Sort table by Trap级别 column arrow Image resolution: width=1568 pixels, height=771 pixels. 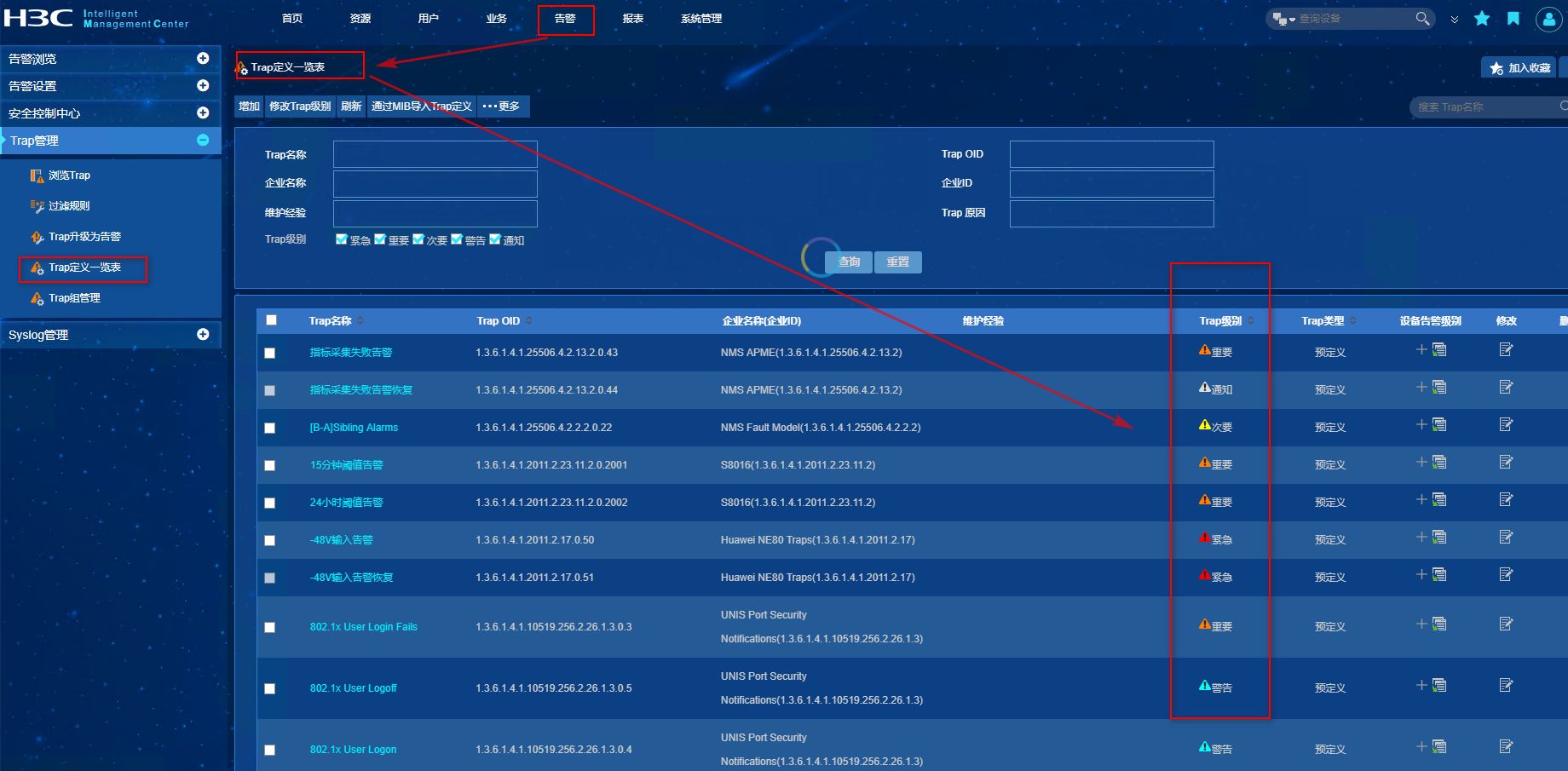tap(1251, 321)
